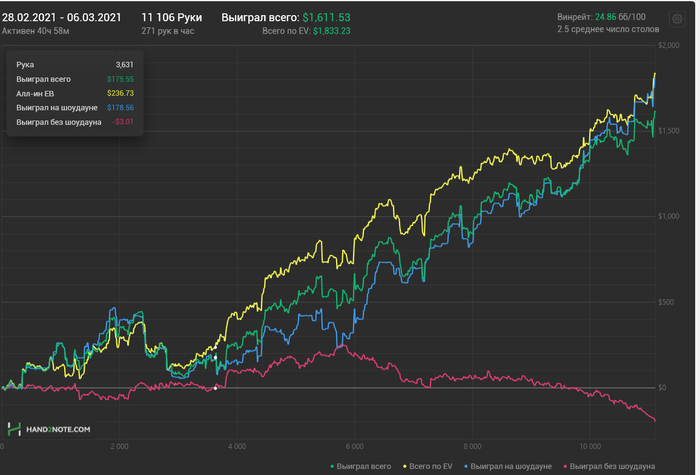Click the 4 000 x-axis label
The image size is (700, 475).
tap(237, 446)
